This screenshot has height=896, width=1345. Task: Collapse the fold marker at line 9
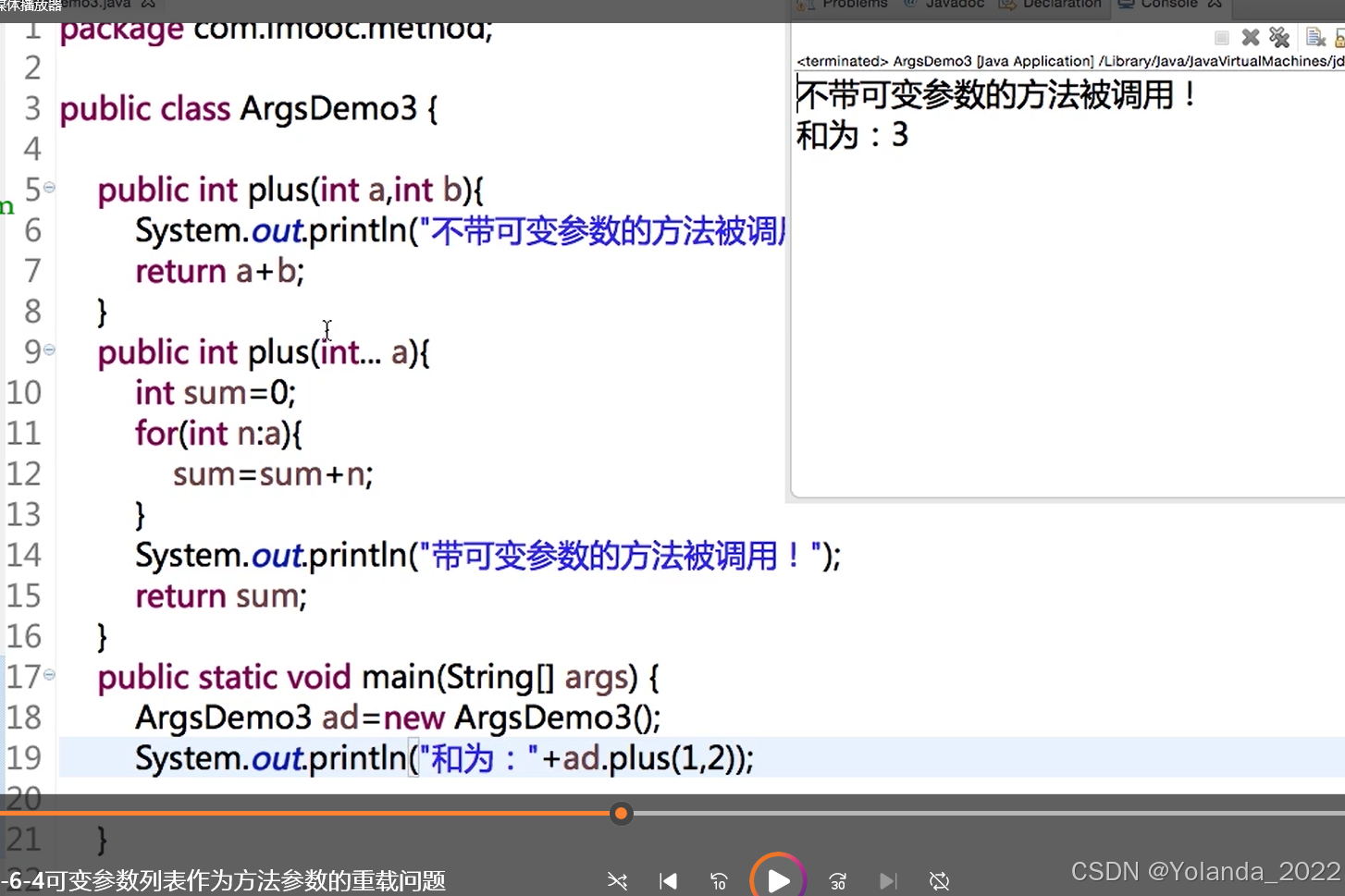[x=49, y=350]
